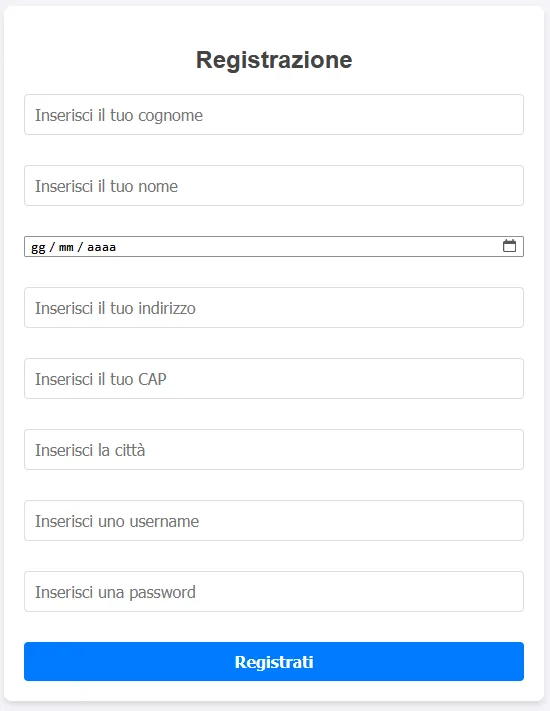Click the 'Inserisci il tuo indirizzo' placeholder text
This screenshot has height=711, width=550.
tap(115, 308)
